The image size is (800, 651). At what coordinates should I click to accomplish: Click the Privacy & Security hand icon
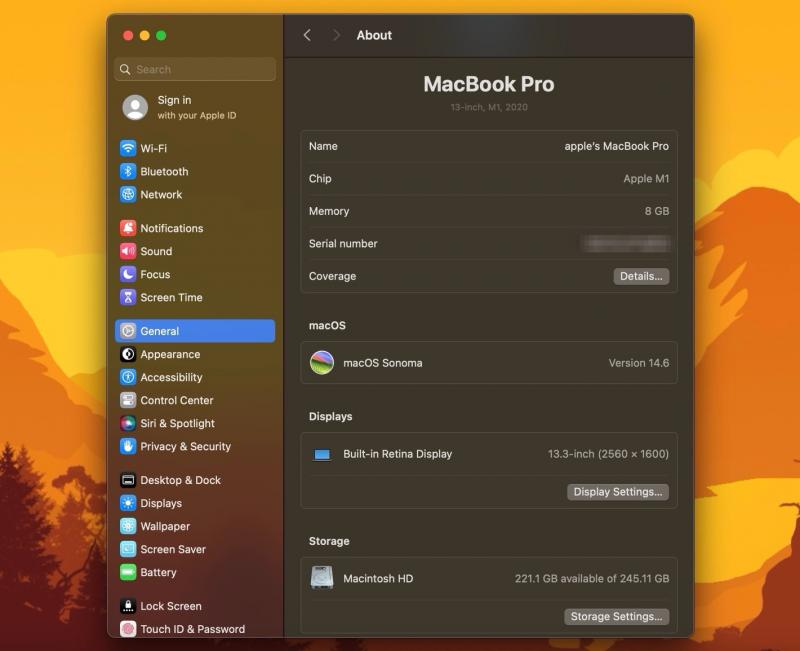point(128,446)
